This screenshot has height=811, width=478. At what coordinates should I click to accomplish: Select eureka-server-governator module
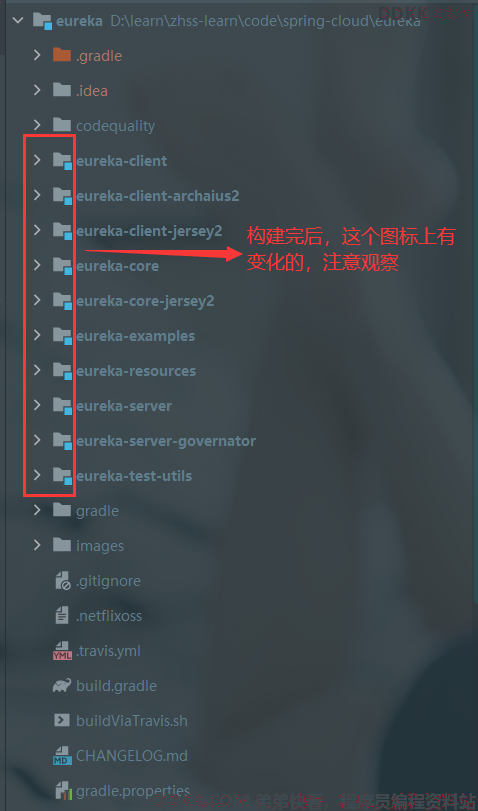tap(166, 441)
